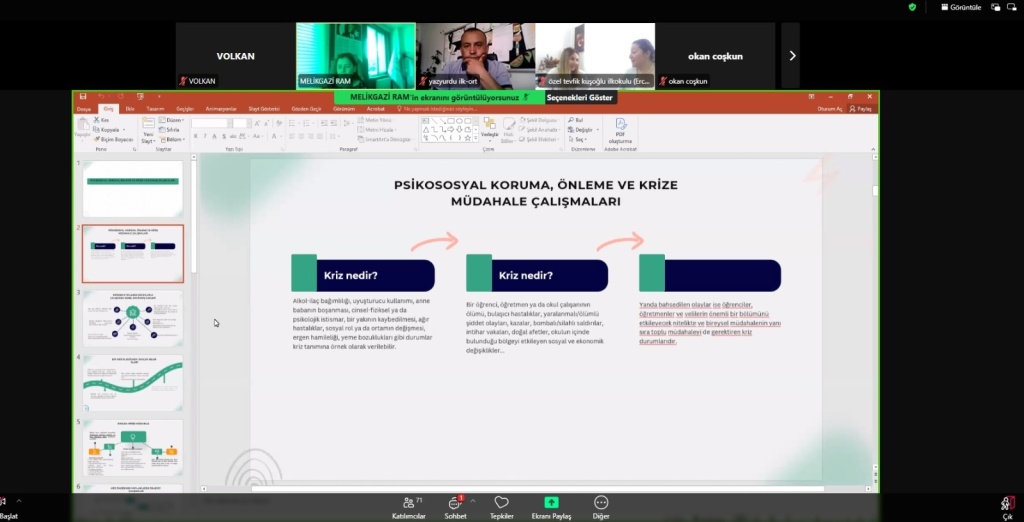Click the Paylaş share button in PowerPoint
This screenshot has width=1024, height=522.
click(860, 108)
